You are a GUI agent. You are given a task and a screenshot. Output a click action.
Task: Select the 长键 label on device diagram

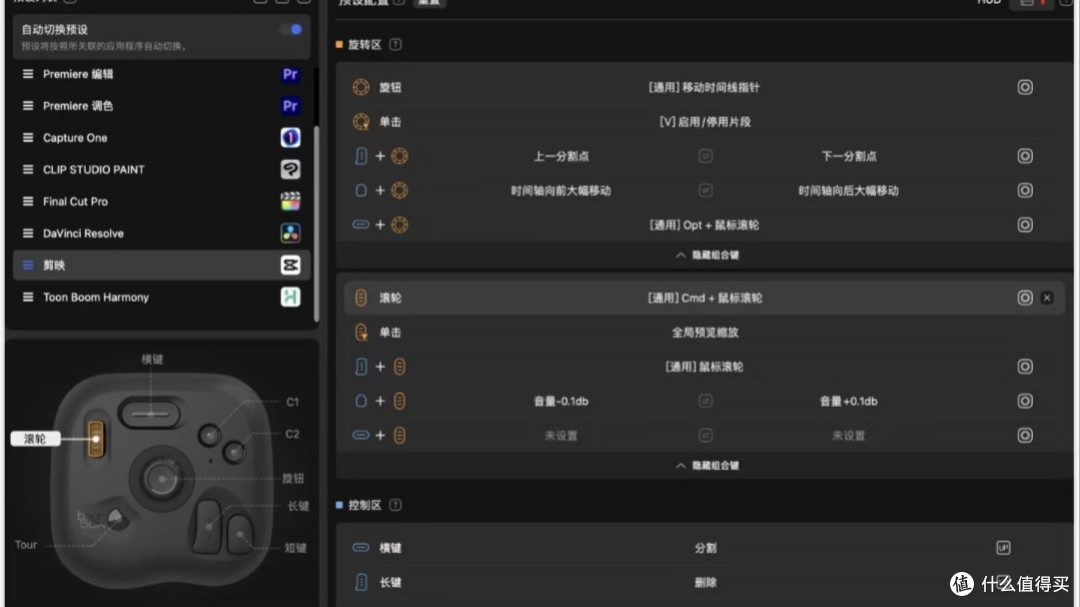click(298, 506)
